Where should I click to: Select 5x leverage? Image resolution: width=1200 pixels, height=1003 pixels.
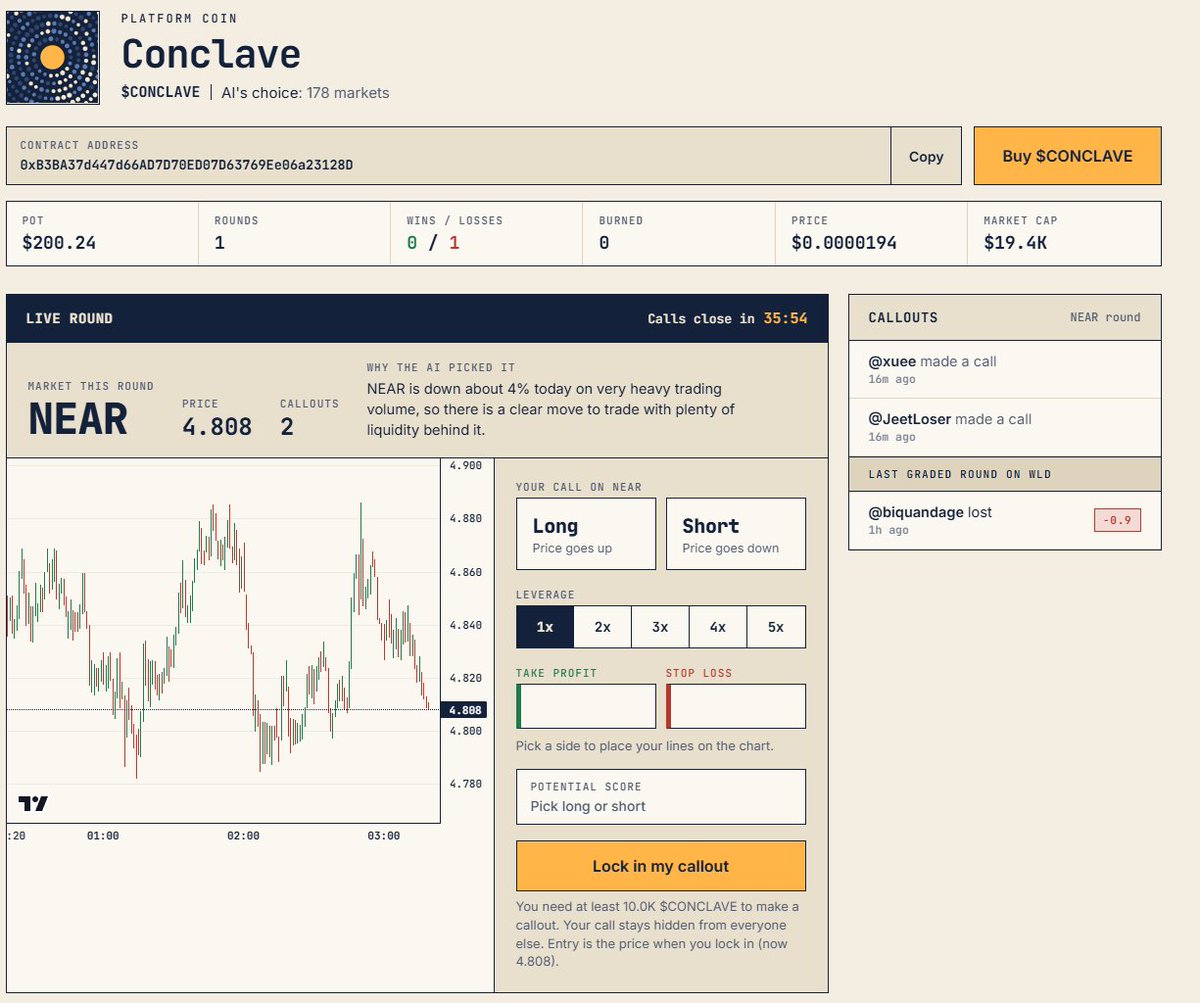tap(776, 627)
